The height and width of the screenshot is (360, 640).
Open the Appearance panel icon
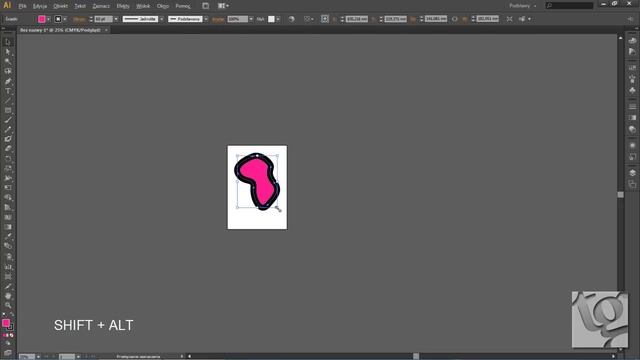[632, 145]
